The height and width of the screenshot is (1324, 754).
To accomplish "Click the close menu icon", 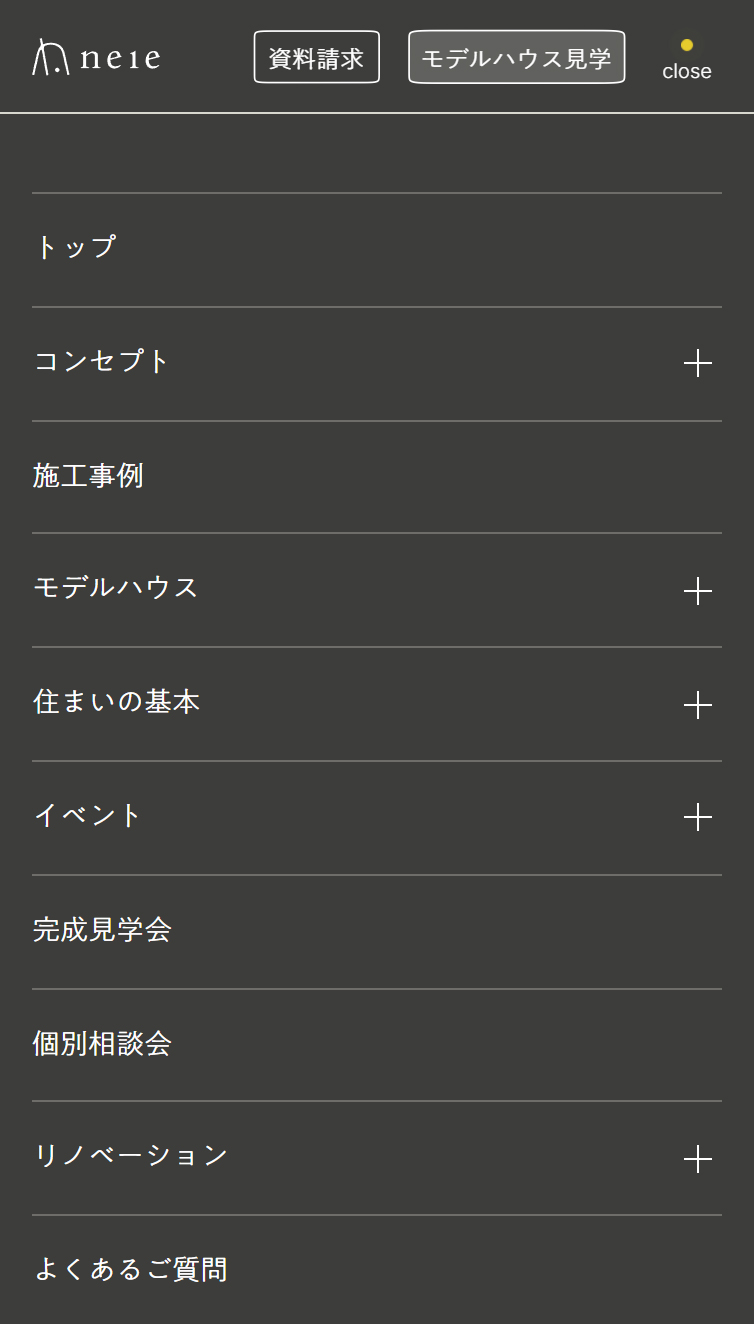I will click(686, 60).
